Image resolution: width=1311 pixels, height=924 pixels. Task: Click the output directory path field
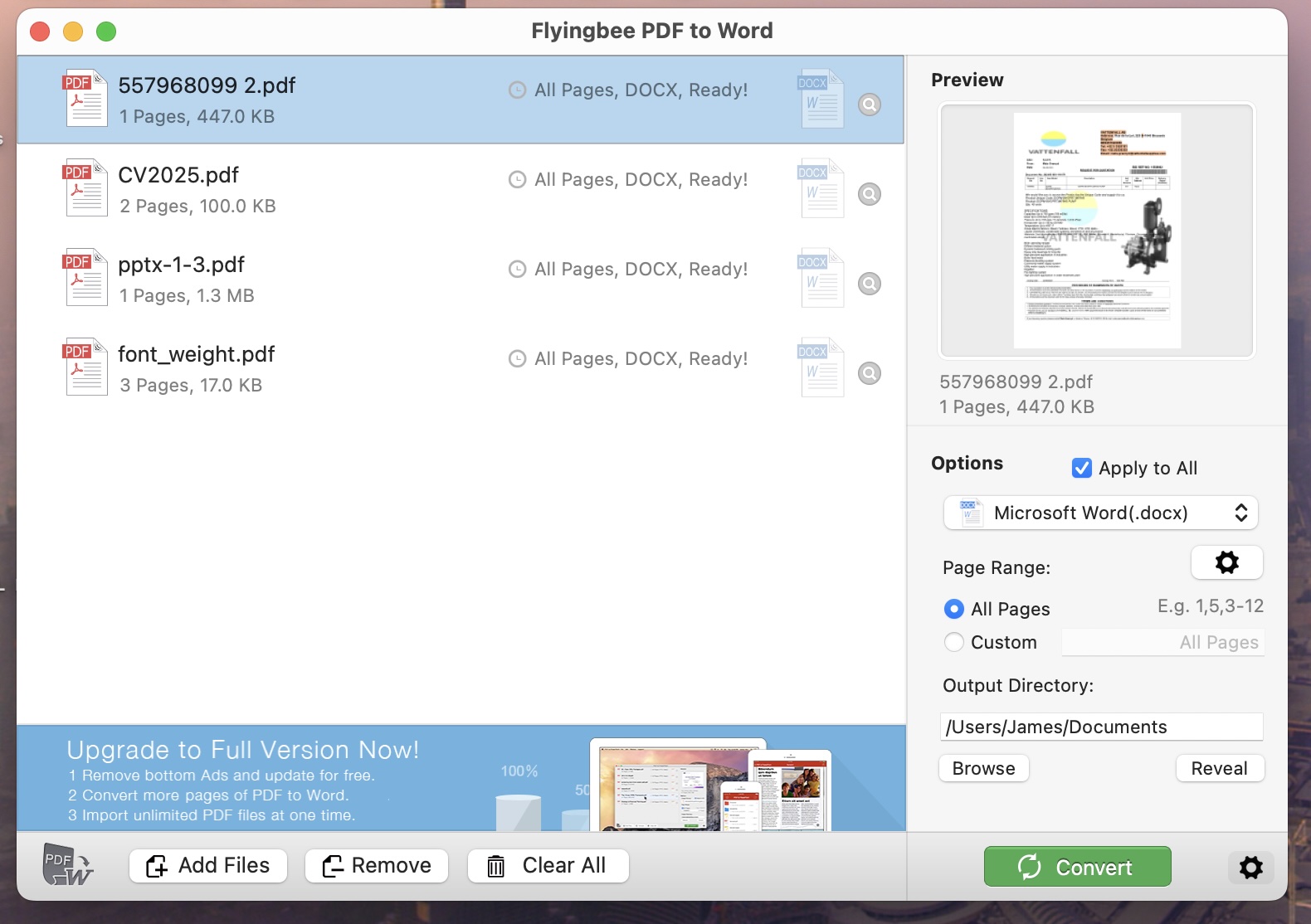(x=1101, y=727)
